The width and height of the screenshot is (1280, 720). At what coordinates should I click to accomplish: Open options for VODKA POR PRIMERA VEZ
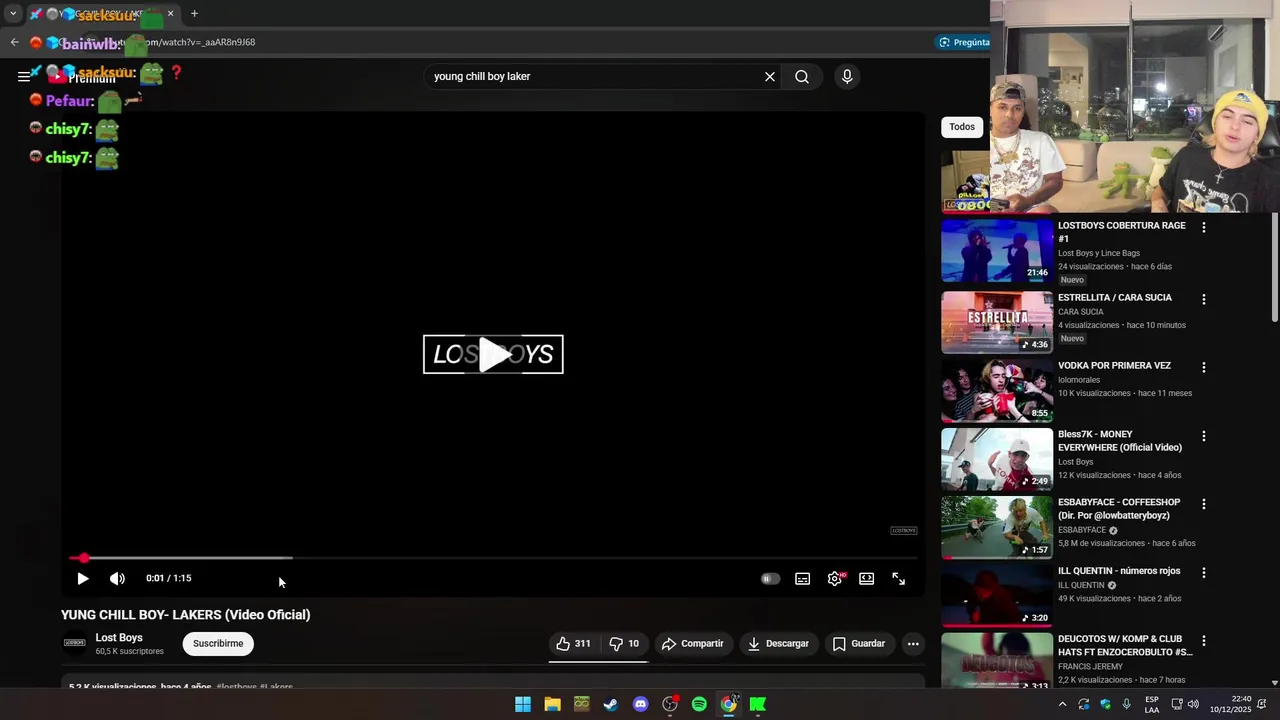pos(1204,367)
